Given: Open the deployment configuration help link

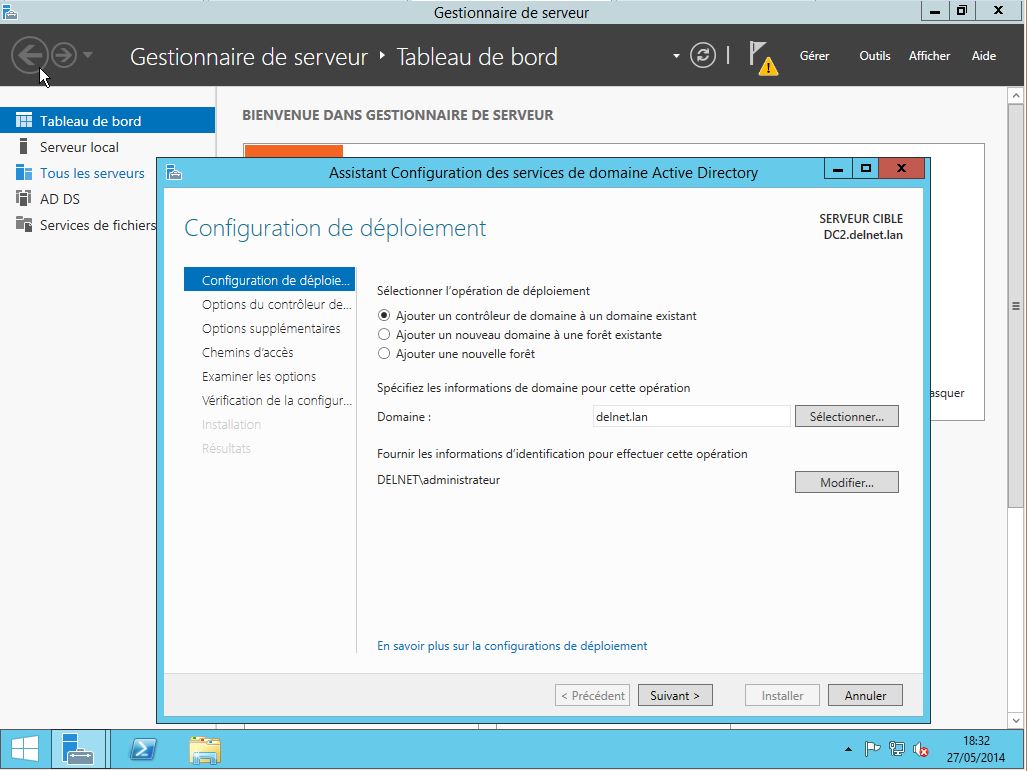Looking at the screenshot, I should pyautogui.click(x=512, y=646).
